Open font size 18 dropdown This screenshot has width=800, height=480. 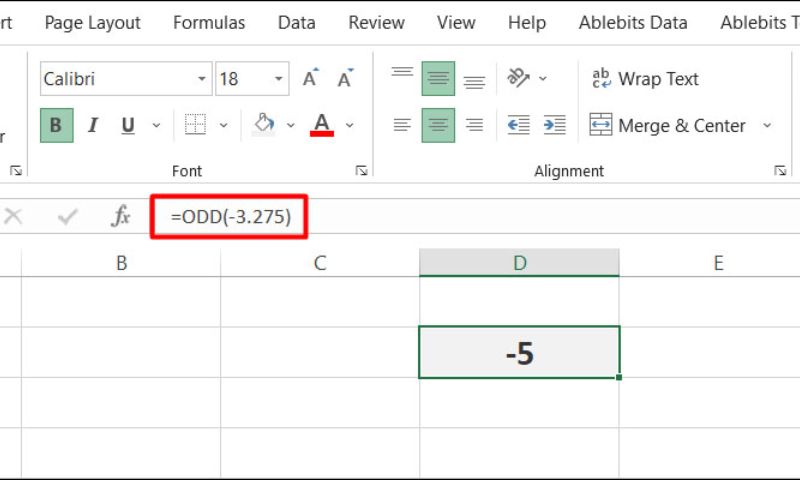[279, 79]
